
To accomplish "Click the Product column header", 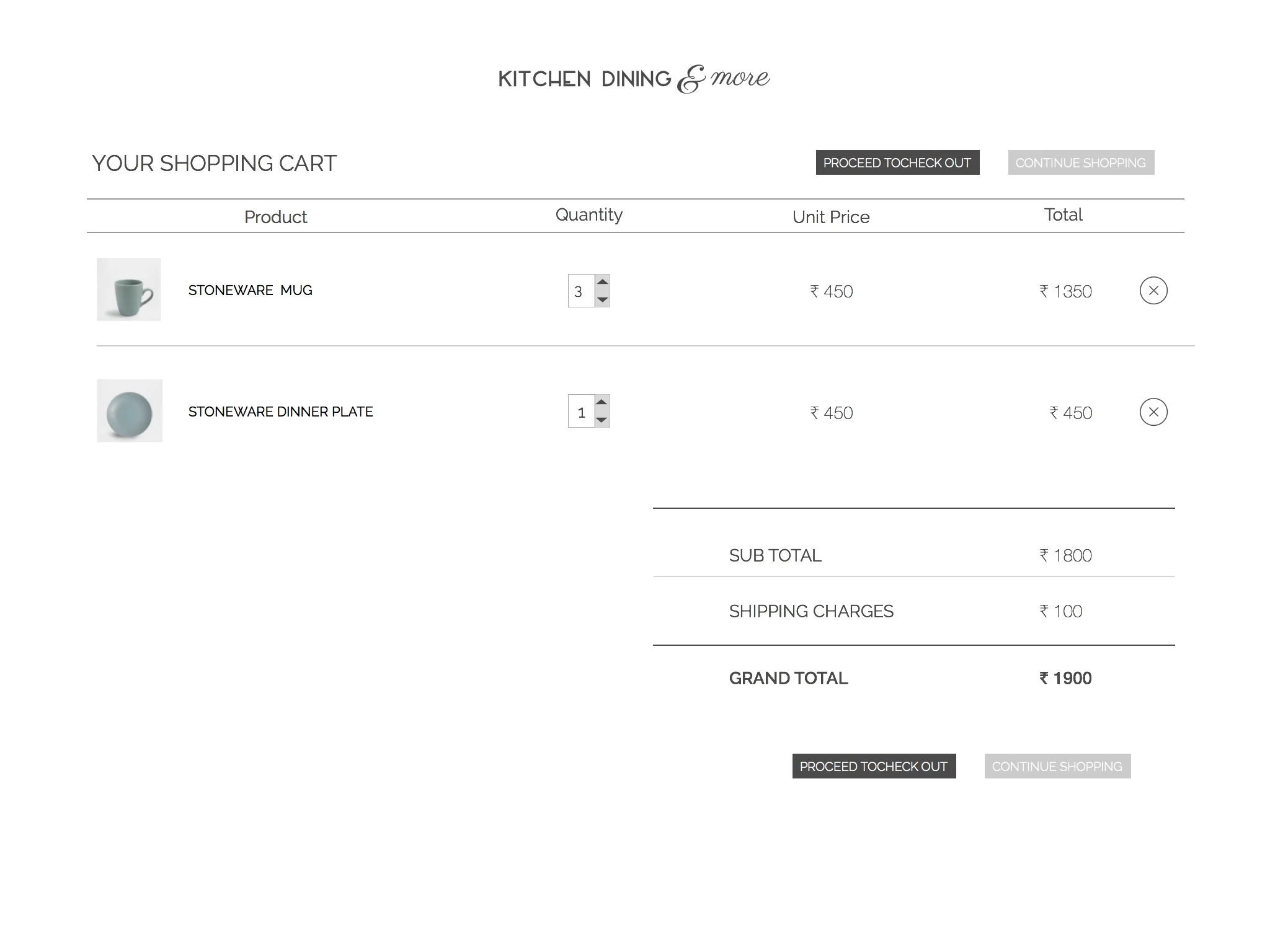I will tap(275, 217).
